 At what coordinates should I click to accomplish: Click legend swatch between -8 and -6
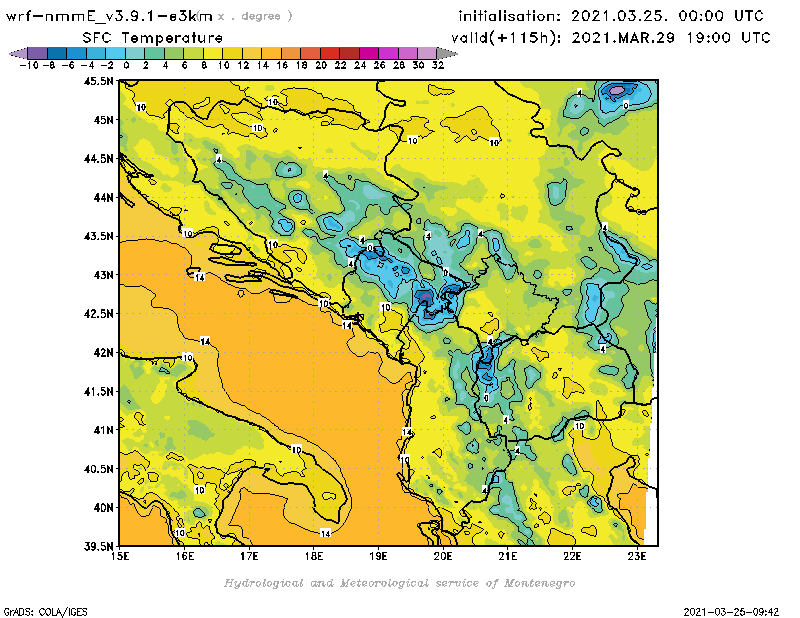[57, 53]
